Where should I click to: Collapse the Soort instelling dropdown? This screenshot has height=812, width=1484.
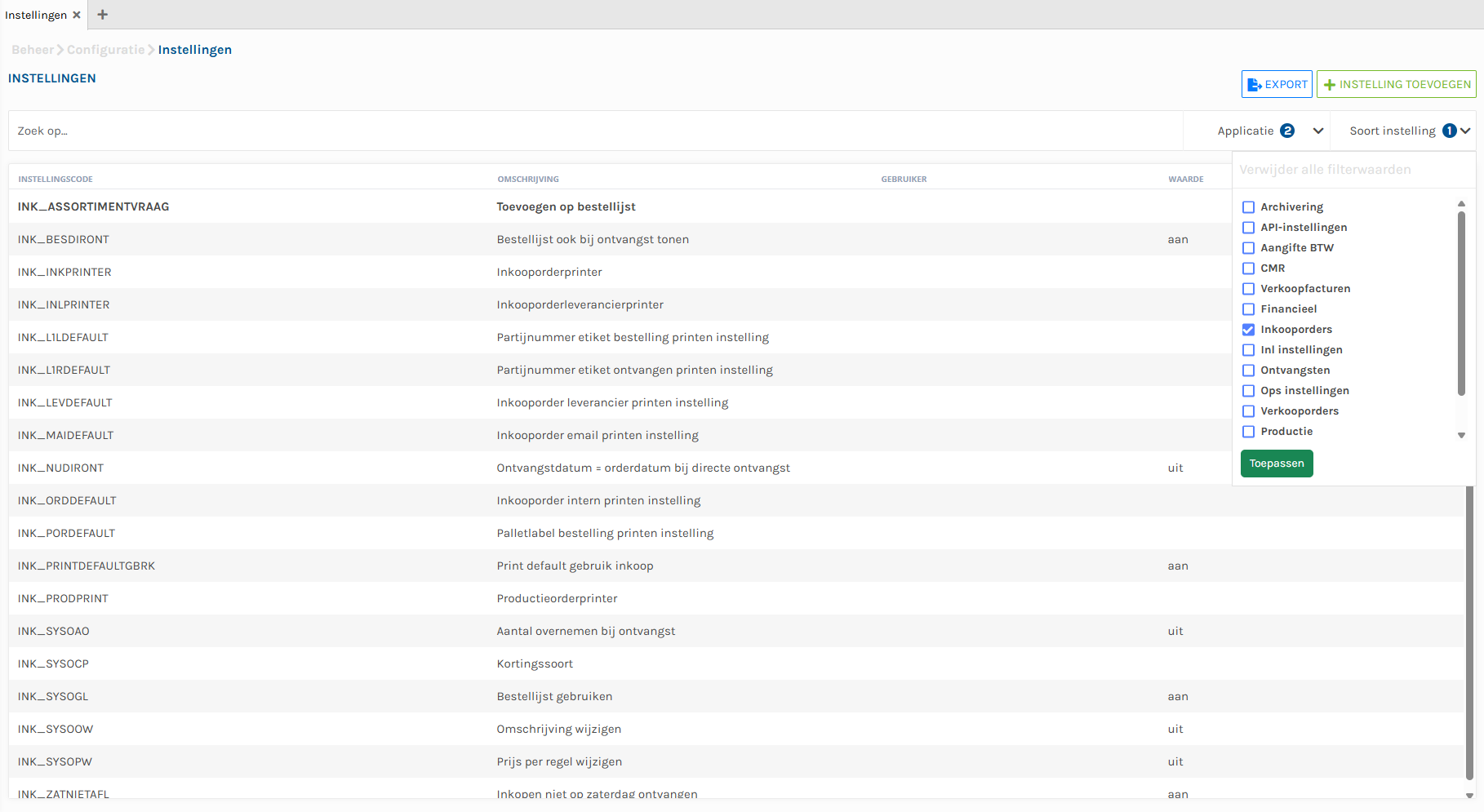point(1465,131)
